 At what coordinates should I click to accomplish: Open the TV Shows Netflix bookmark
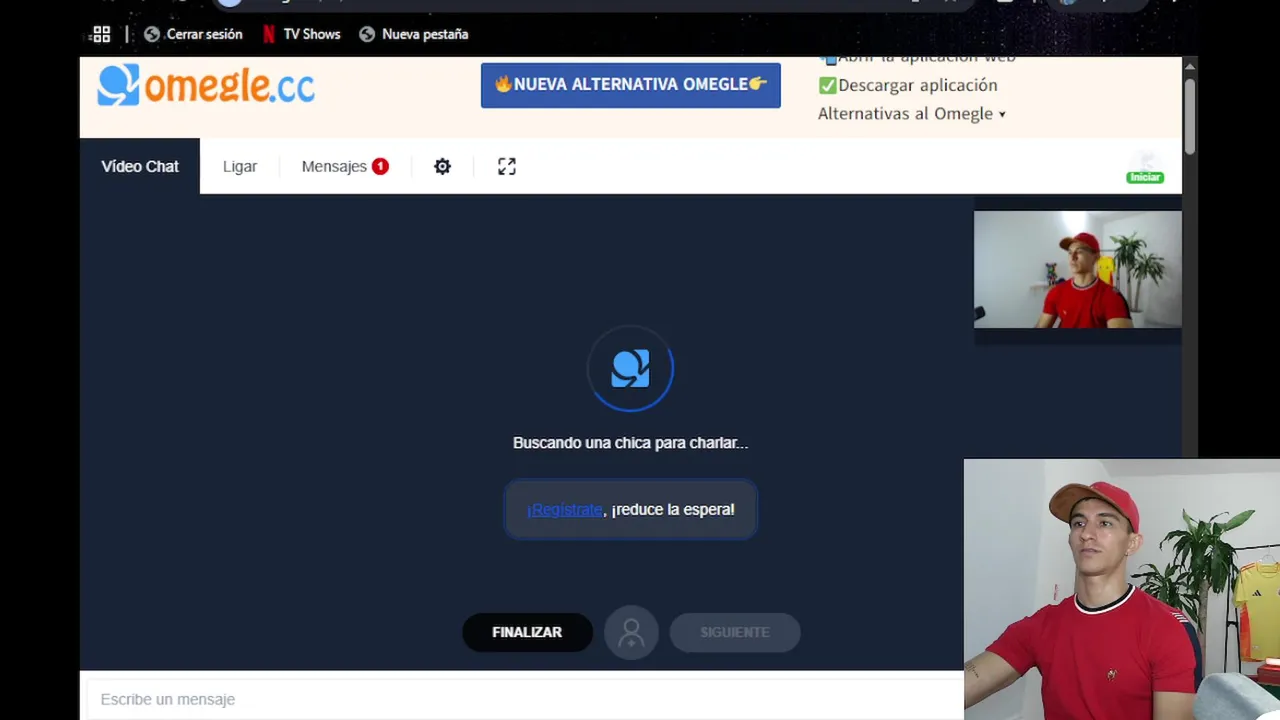click(301, 34)
